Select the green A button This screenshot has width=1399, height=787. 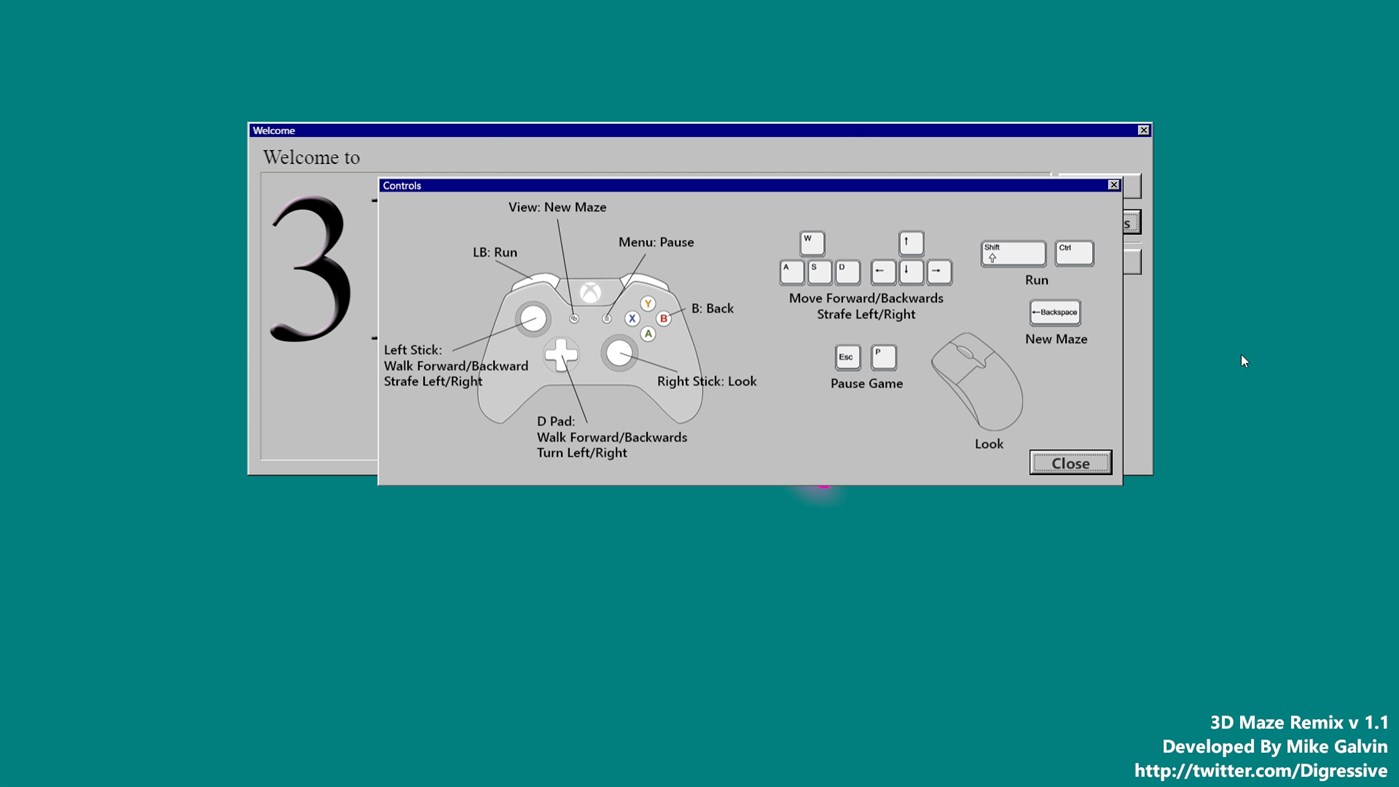point(648,333)
